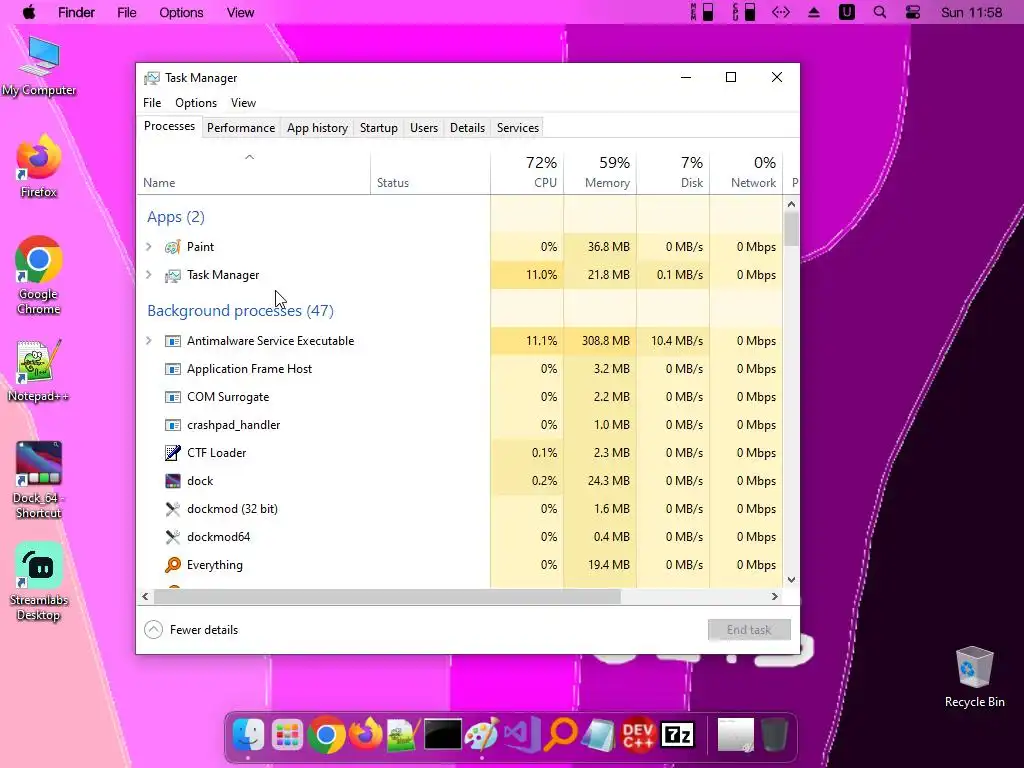
Task: Open Paint palette icon in the dock
Action: 482,734
